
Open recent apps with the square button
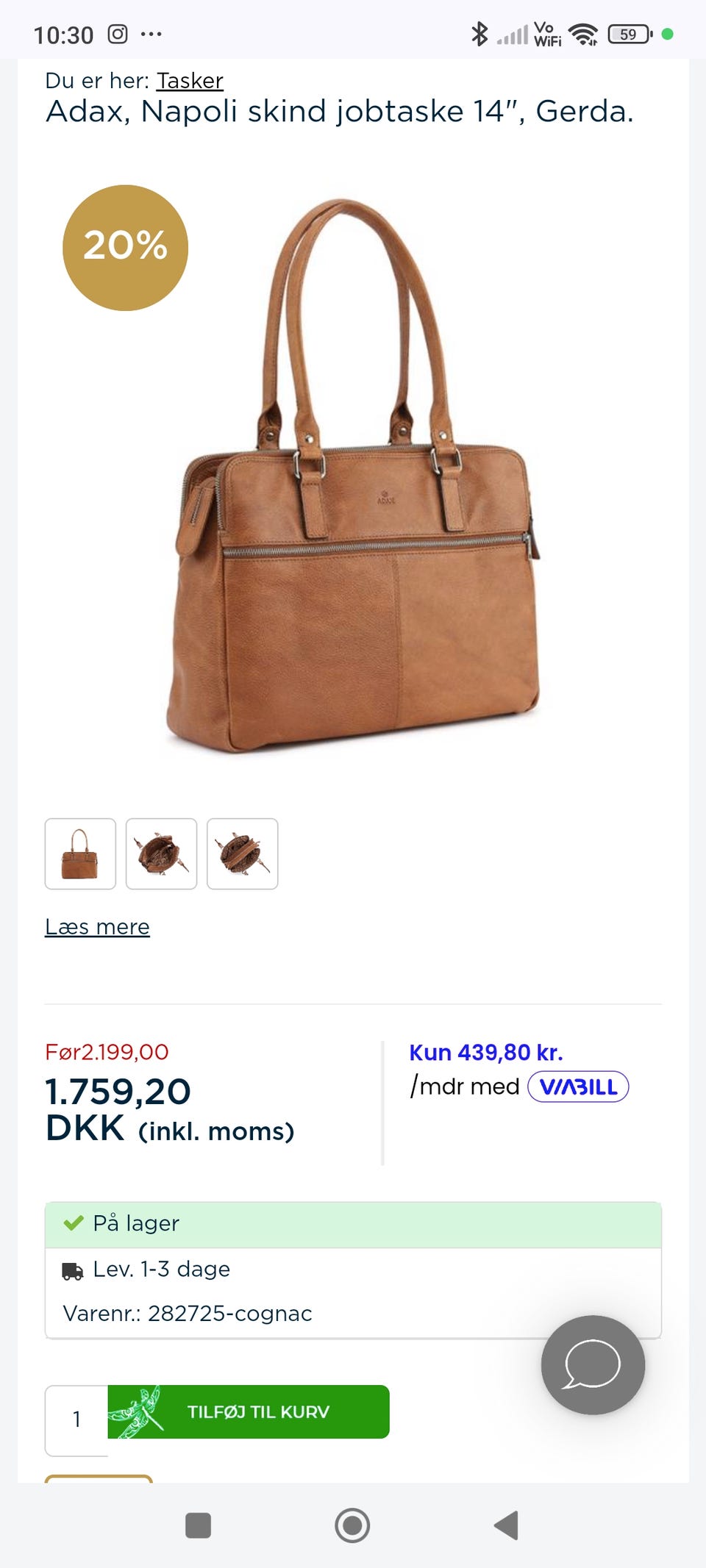point(199,1525)
